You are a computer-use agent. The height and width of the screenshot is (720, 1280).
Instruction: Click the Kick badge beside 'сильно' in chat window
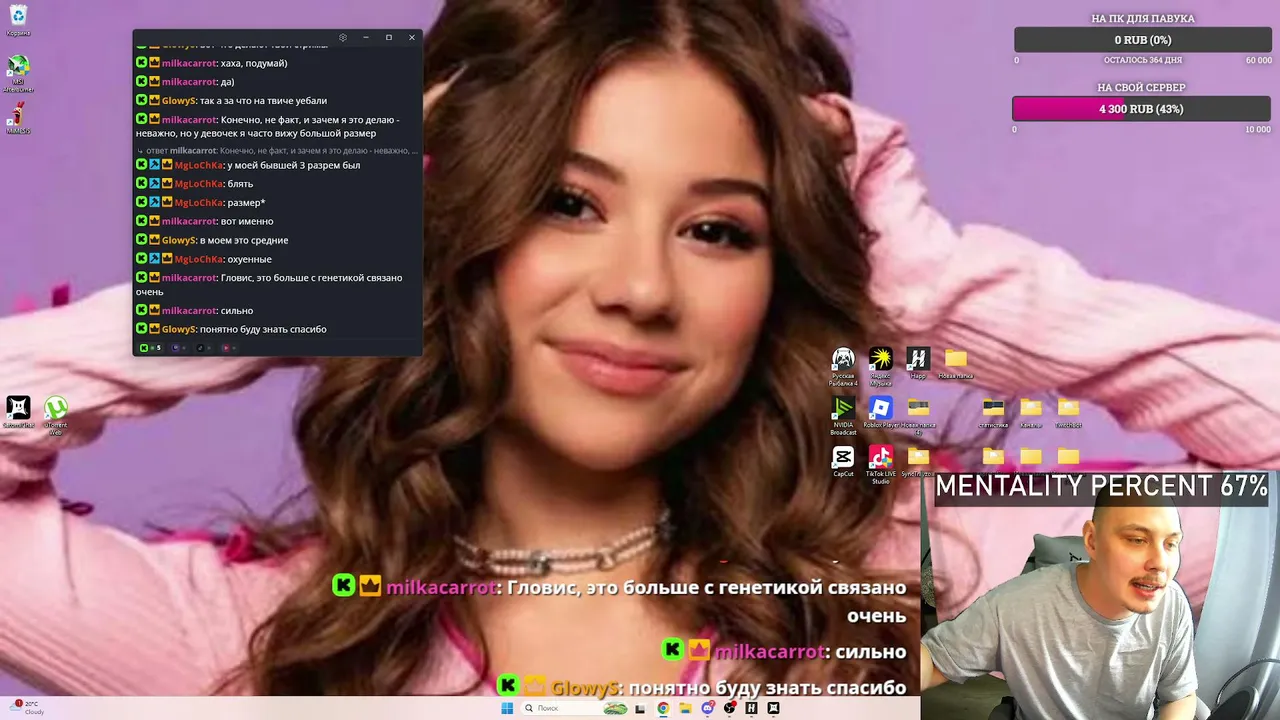[141, 311]
